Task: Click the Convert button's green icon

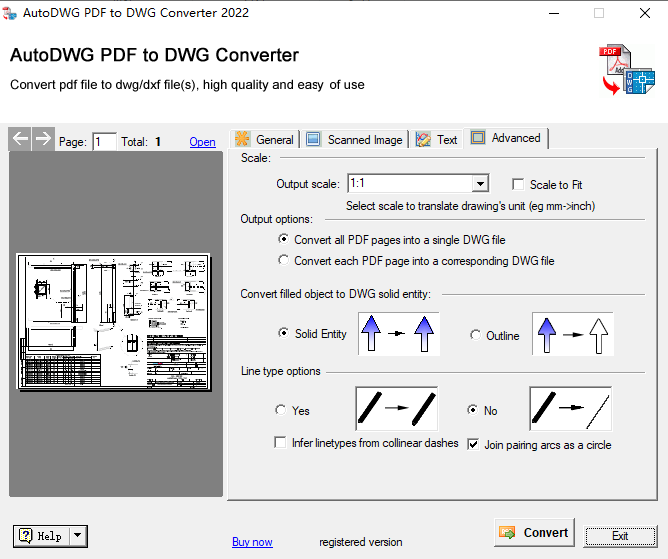Action: (507, 533)
